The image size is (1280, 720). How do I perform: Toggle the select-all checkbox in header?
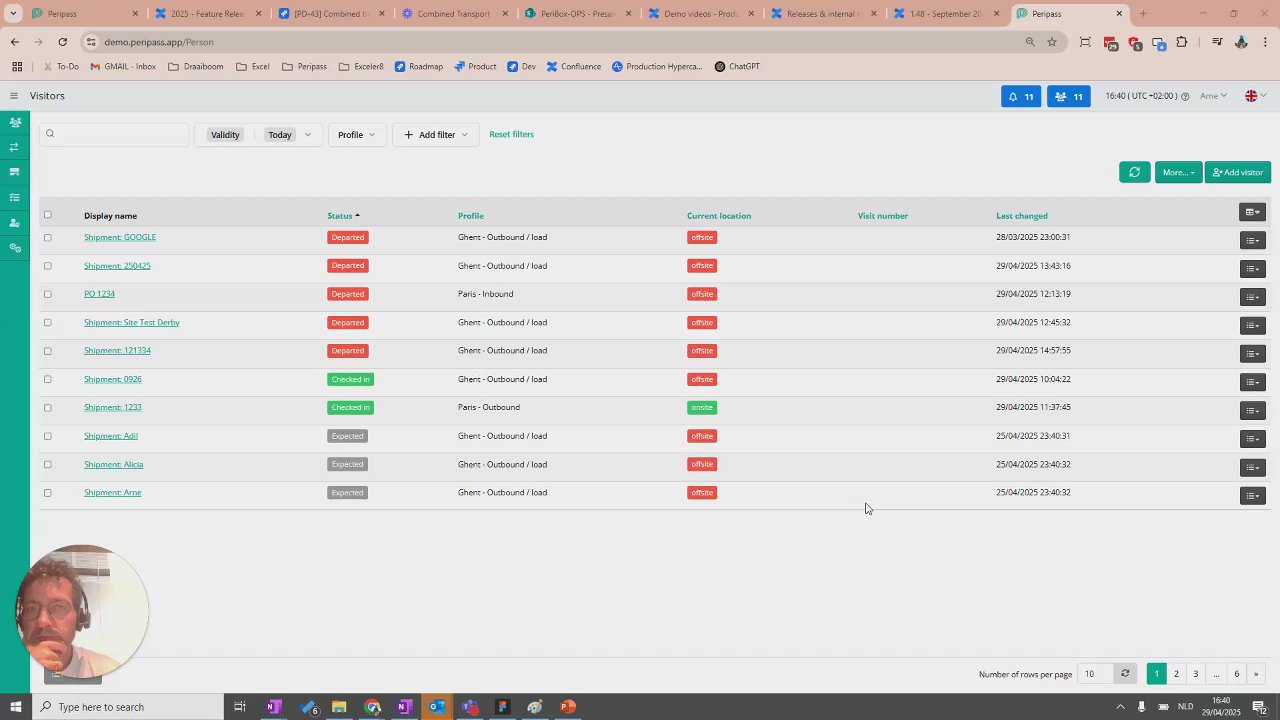coord(47,215)
